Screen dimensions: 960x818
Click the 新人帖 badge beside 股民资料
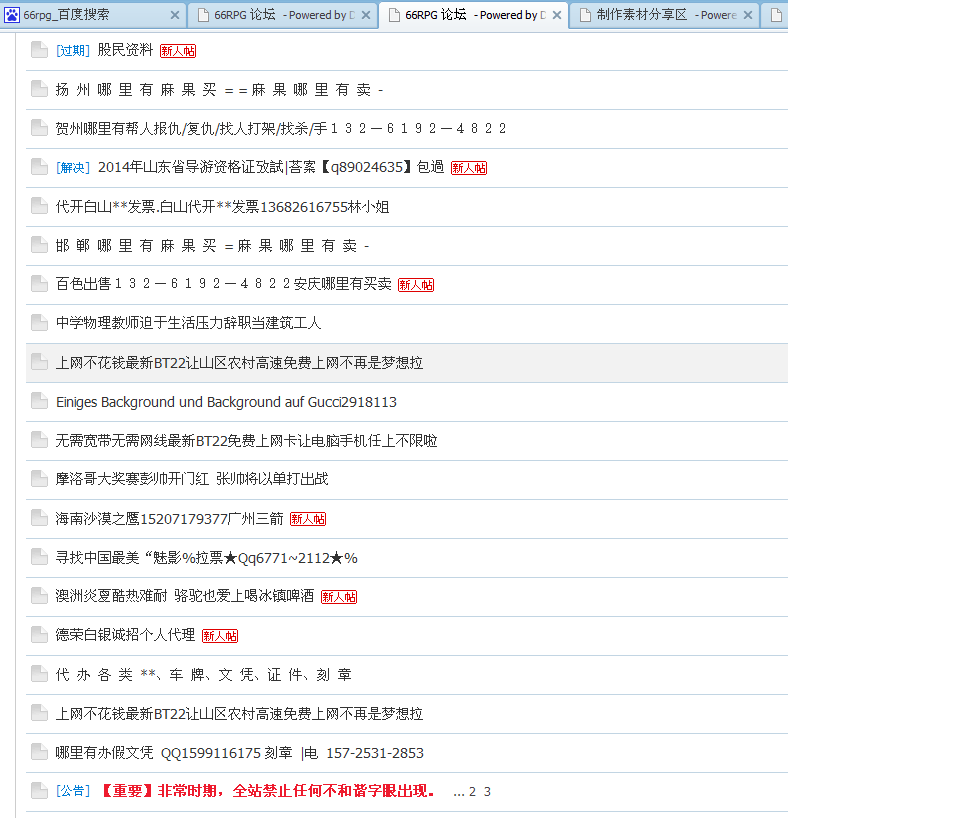click(178, 51)
